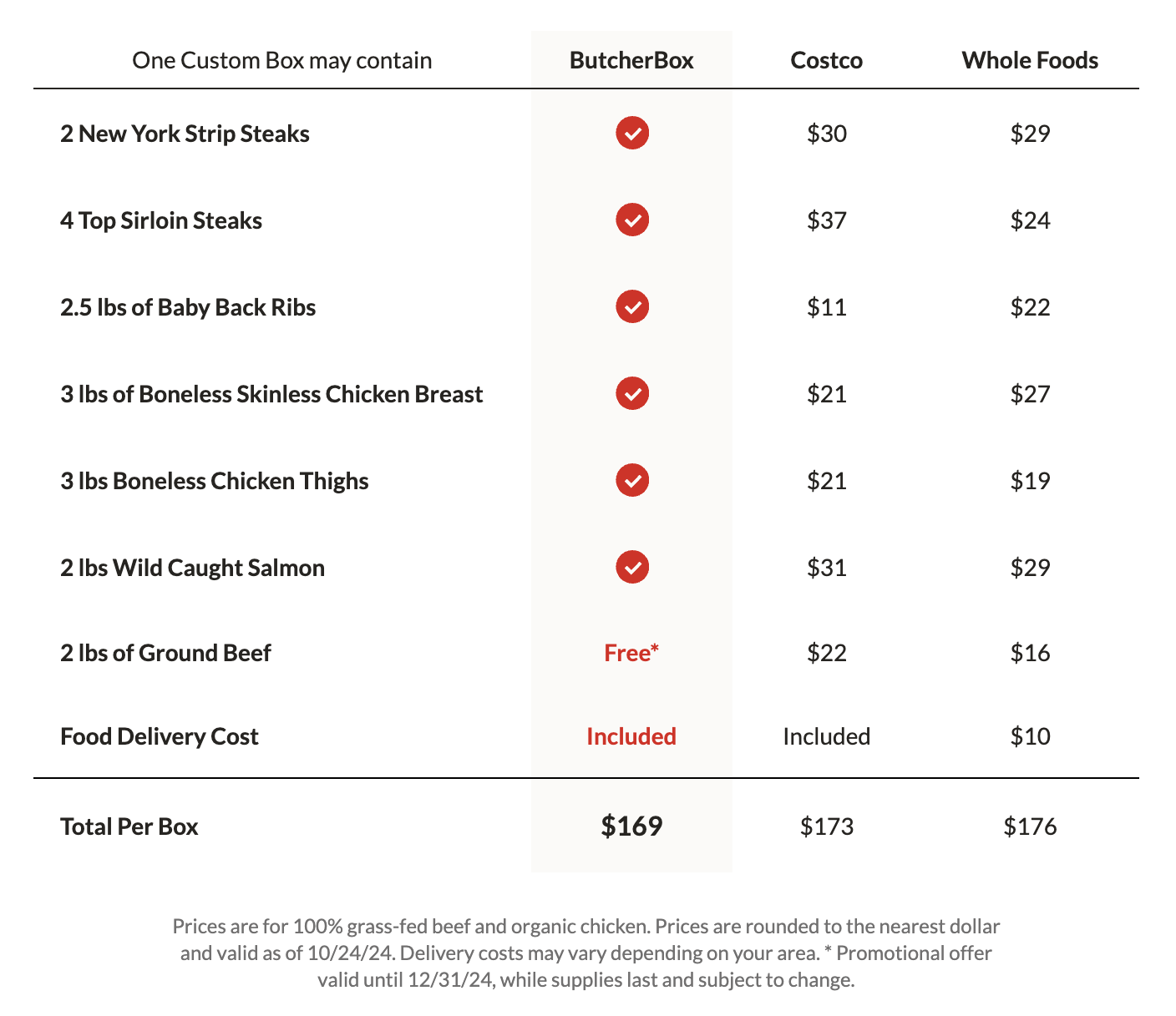The image size is (1176, 1016).
Task: Click the red Included delivery label
Action: click(x=631, y=736)
